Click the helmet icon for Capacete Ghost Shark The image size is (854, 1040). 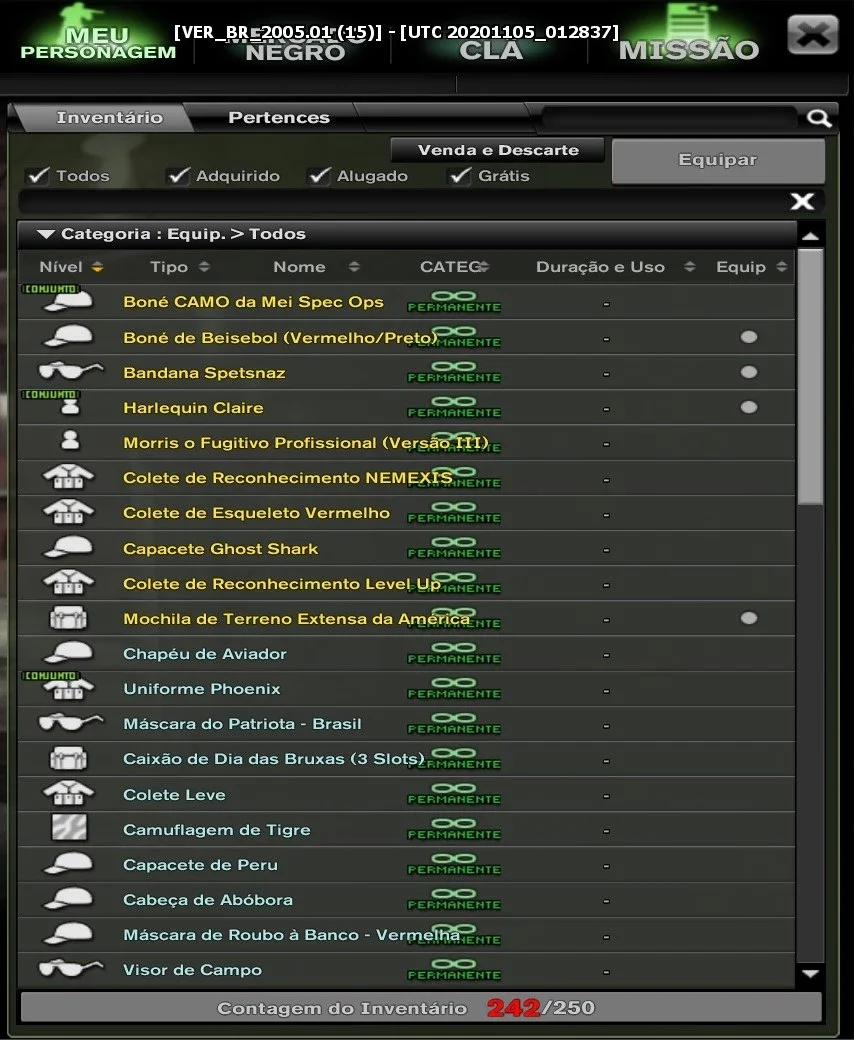point(68,547)
